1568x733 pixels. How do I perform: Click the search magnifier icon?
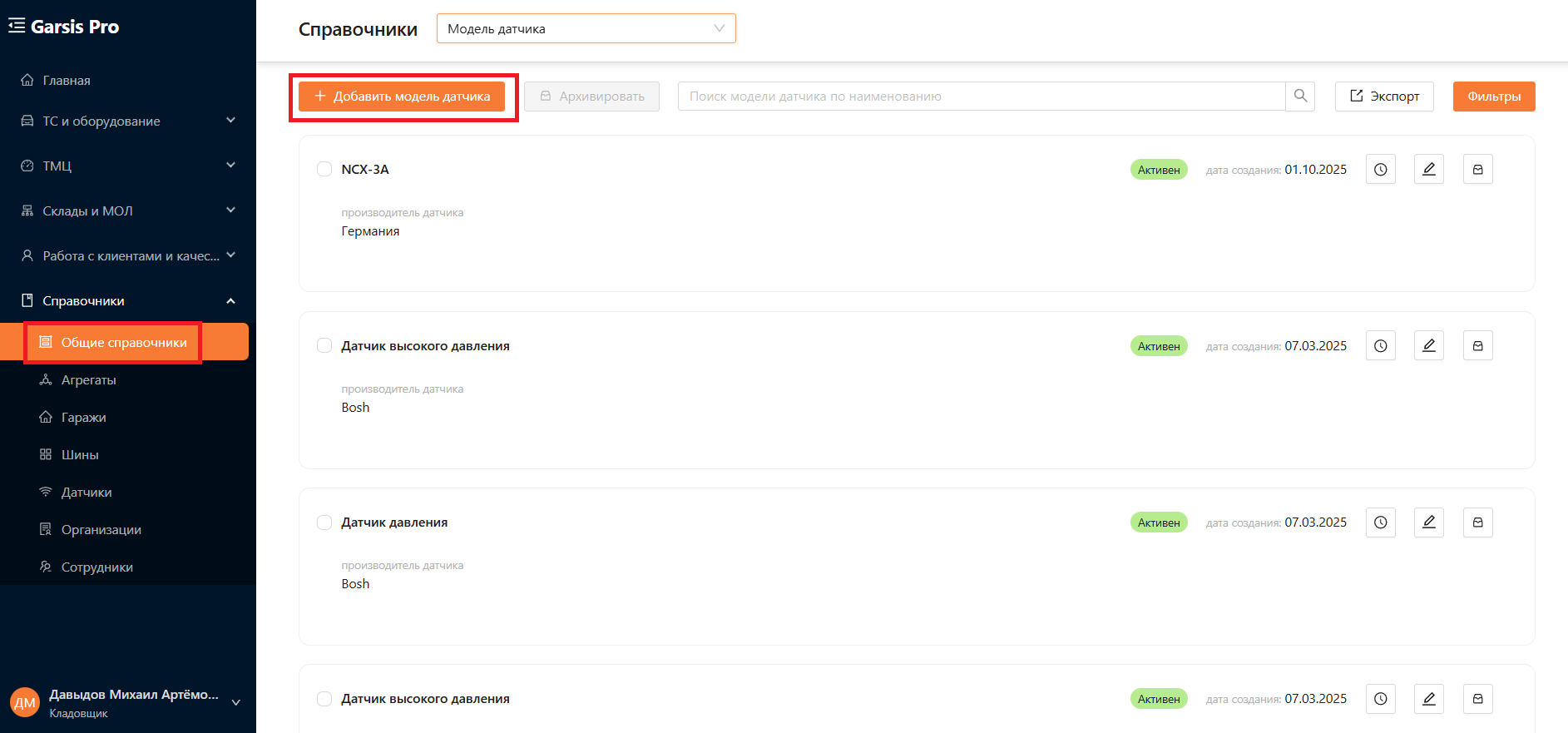(x=1300, y=97)
